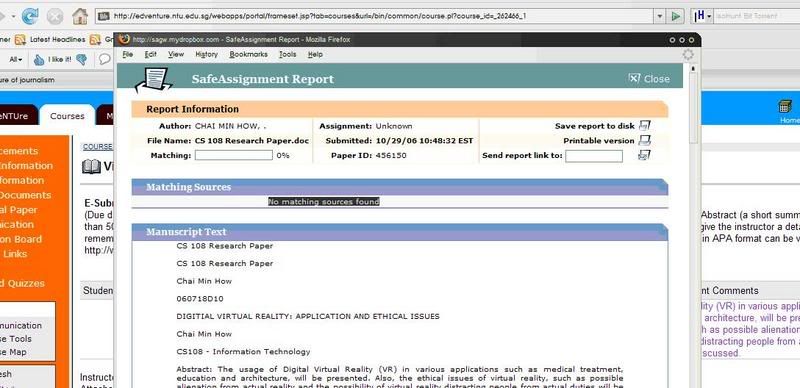Screen dimensions: 800x388
Task: Click the browser Home icon
Action: point(80,16)
